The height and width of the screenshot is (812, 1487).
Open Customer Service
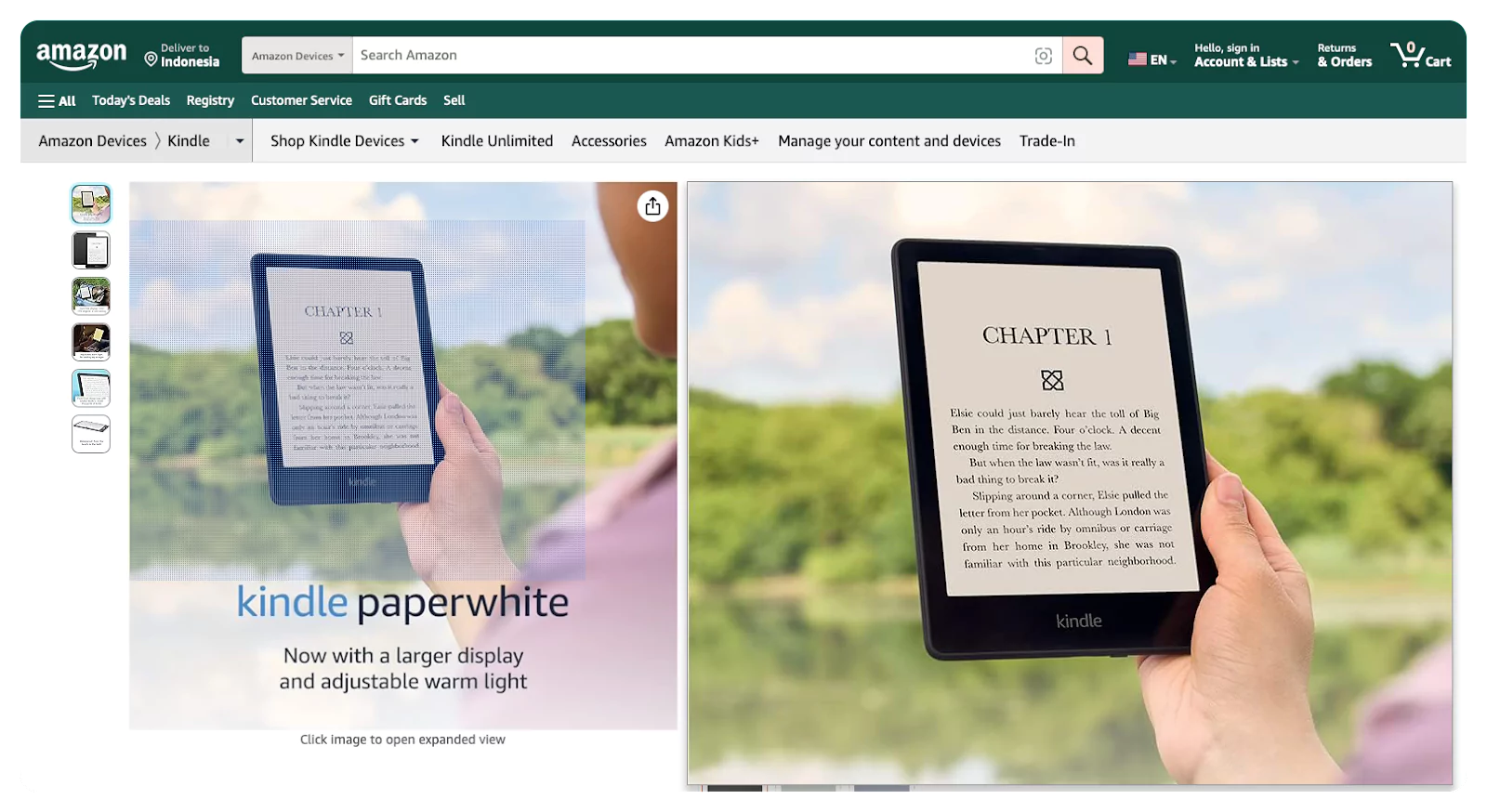(x=301, y=100)
